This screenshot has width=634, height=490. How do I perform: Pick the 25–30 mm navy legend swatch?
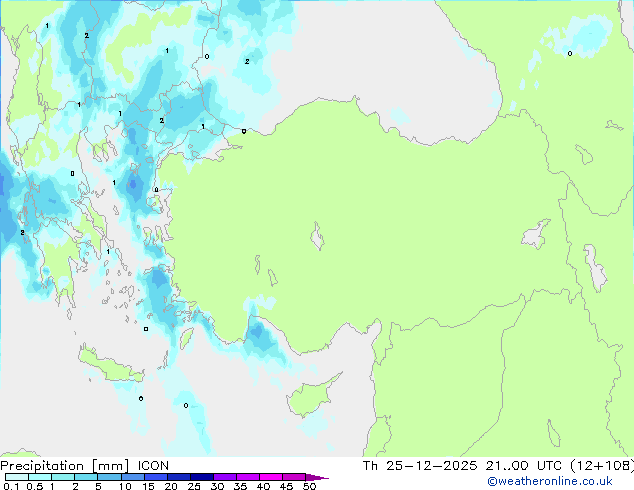click(x=202, y=477)
